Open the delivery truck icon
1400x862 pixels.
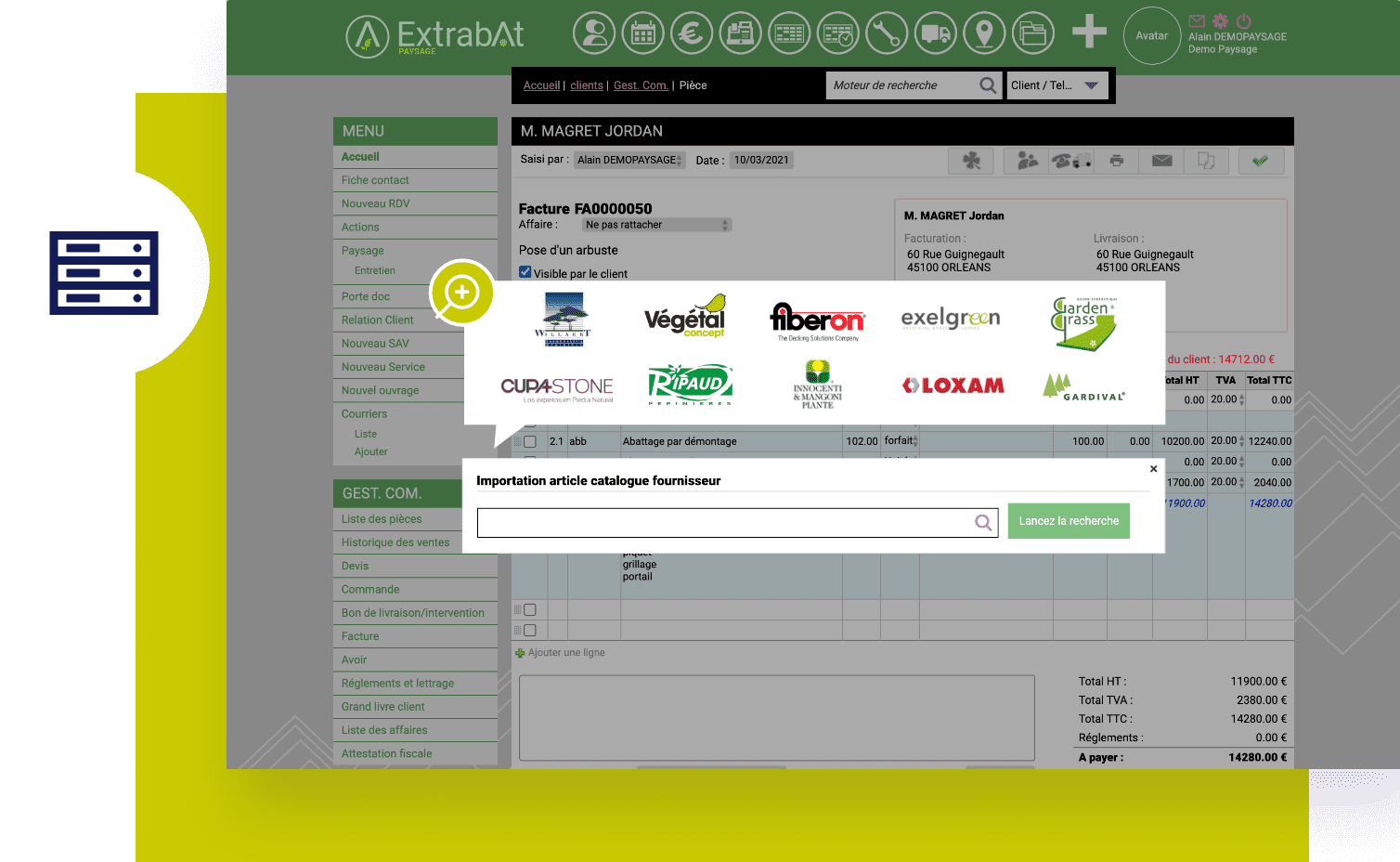(936, 33)
